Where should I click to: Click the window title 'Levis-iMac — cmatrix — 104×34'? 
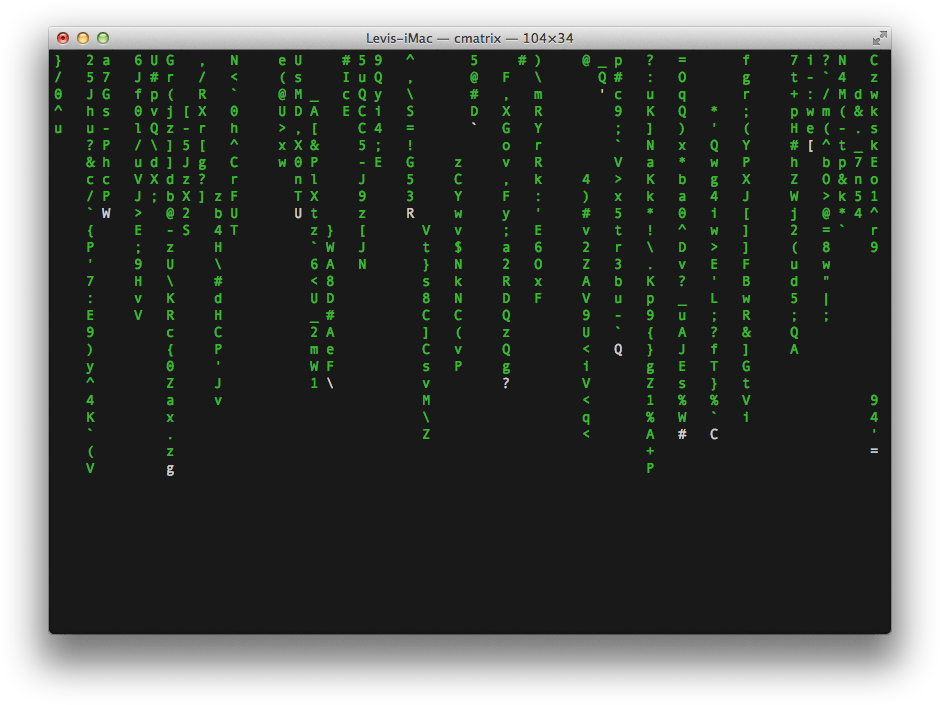pyautogui.click(x=469, y=38)
